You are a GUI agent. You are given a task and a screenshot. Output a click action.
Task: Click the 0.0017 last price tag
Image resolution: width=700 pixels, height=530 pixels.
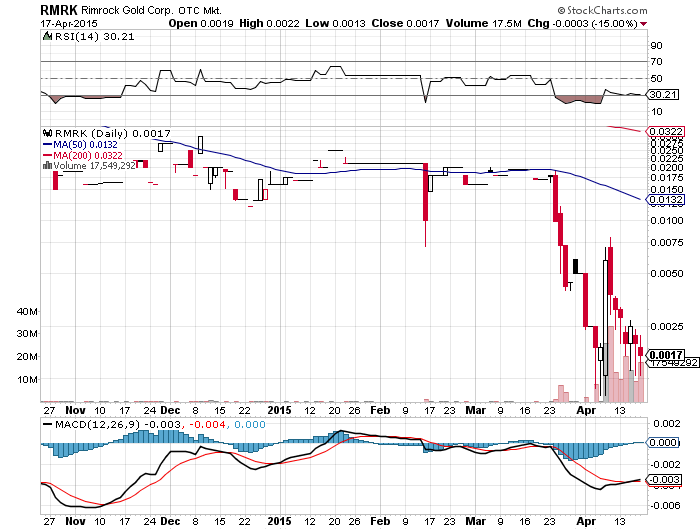coord(666,355)
